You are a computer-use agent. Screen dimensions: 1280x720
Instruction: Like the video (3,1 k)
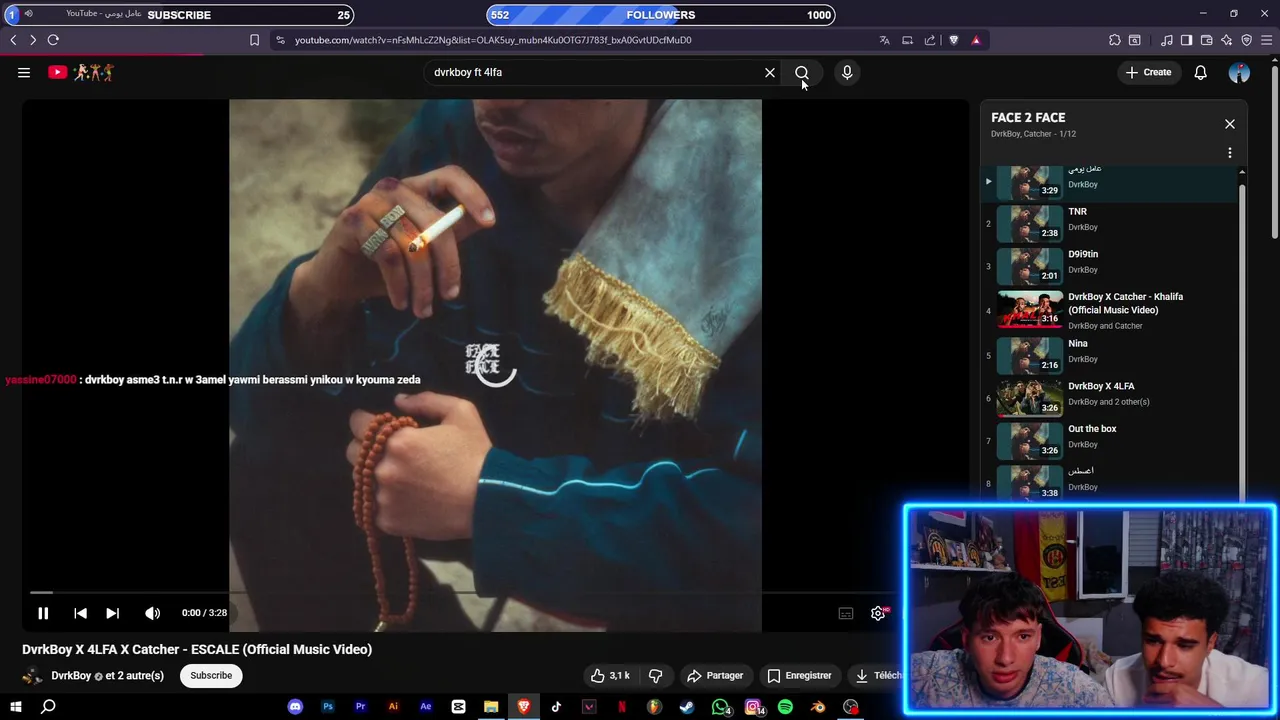point(610,675)
